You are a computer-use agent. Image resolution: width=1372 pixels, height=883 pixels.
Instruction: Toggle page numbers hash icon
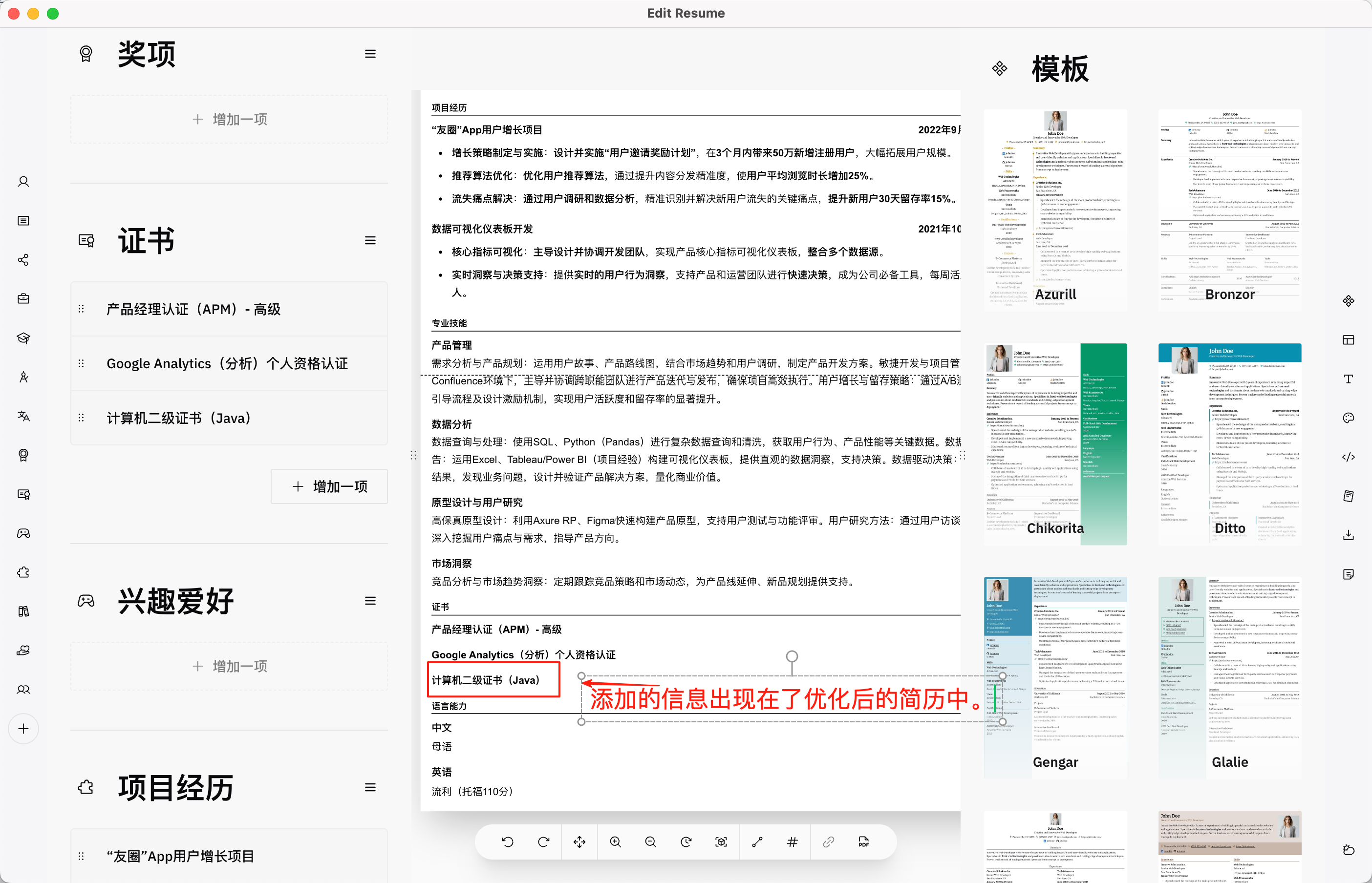[792, 841]
